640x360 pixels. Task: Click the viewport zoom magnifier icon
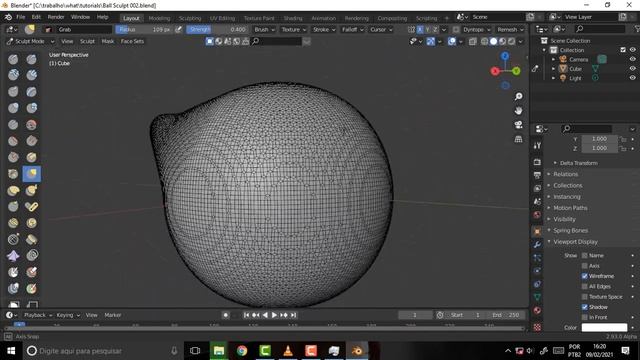tap(518, 96)
